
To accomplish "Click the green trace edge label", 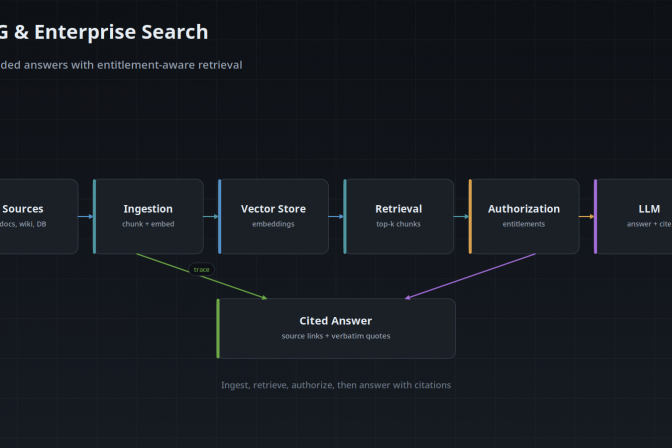I will click(x=201, y=270).
